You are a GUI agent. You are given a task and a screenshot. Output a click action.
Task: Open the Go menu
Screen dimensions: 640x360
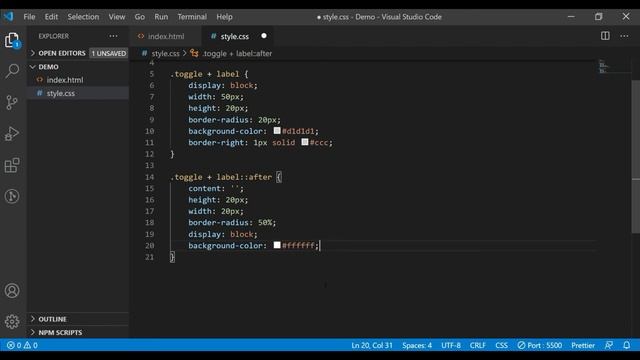point(140,17)
